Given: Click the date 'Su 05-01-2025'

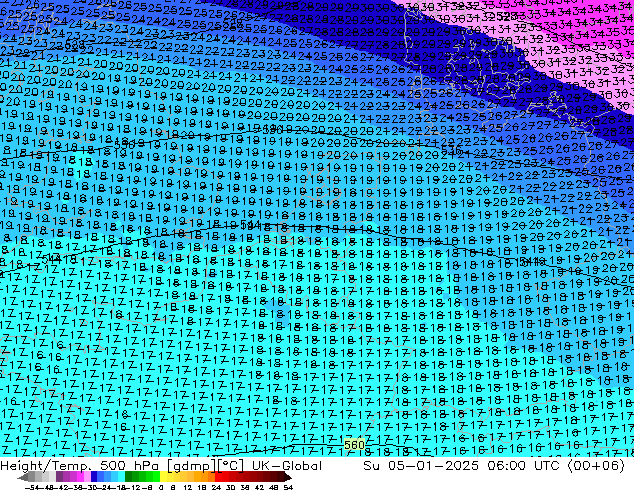Looking at the screenshot, I should [x=421, y=466].
